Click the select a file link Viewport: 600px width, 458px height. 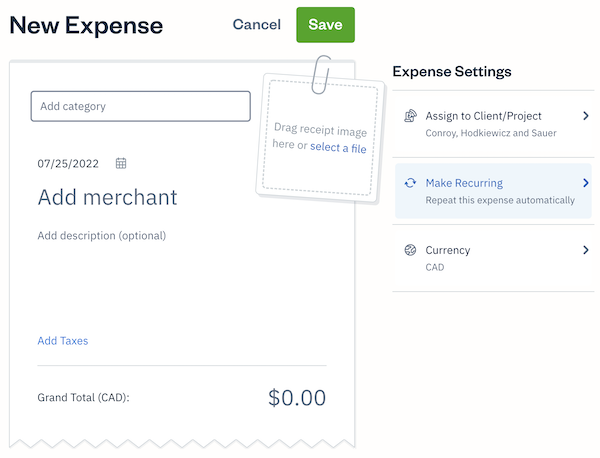338,147
